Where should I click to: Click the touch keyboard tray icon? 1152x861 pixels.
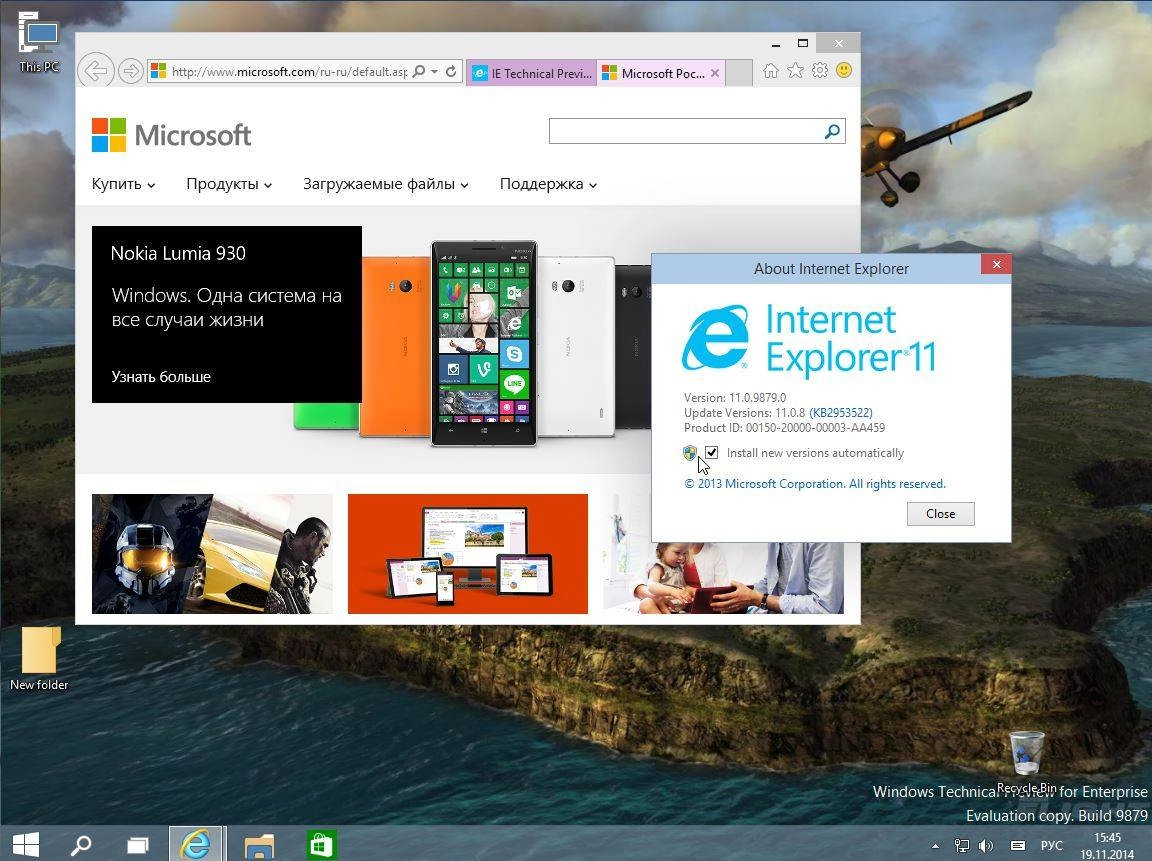[x=1018, y=846]
